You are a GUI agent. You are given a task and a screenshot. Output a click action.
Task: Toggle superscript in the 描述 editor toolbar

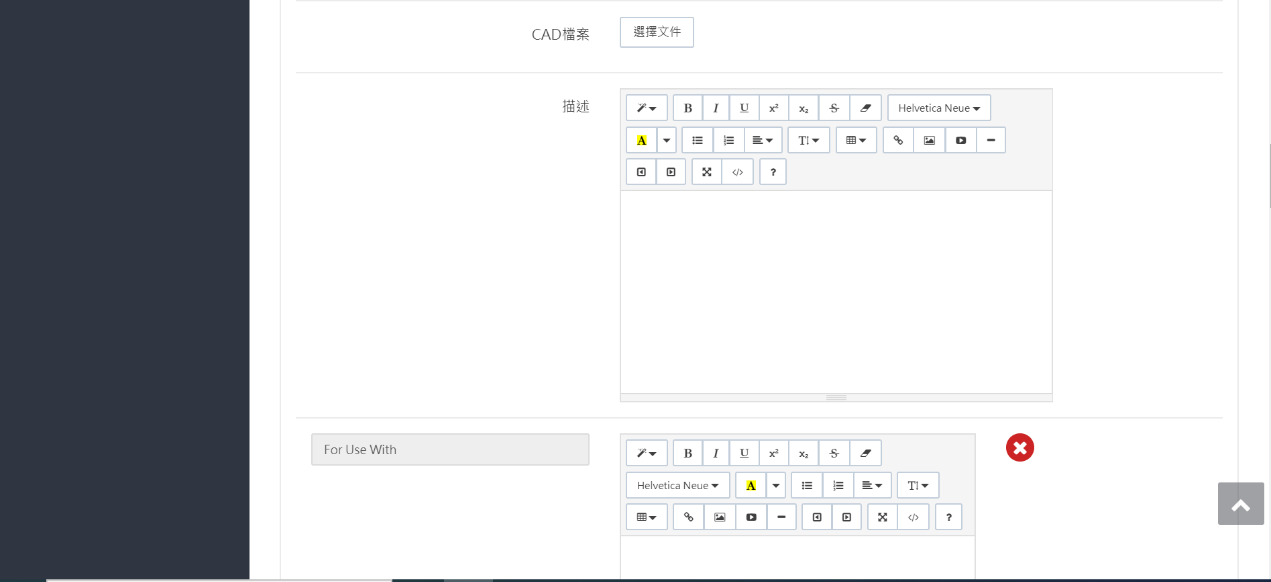773,108
